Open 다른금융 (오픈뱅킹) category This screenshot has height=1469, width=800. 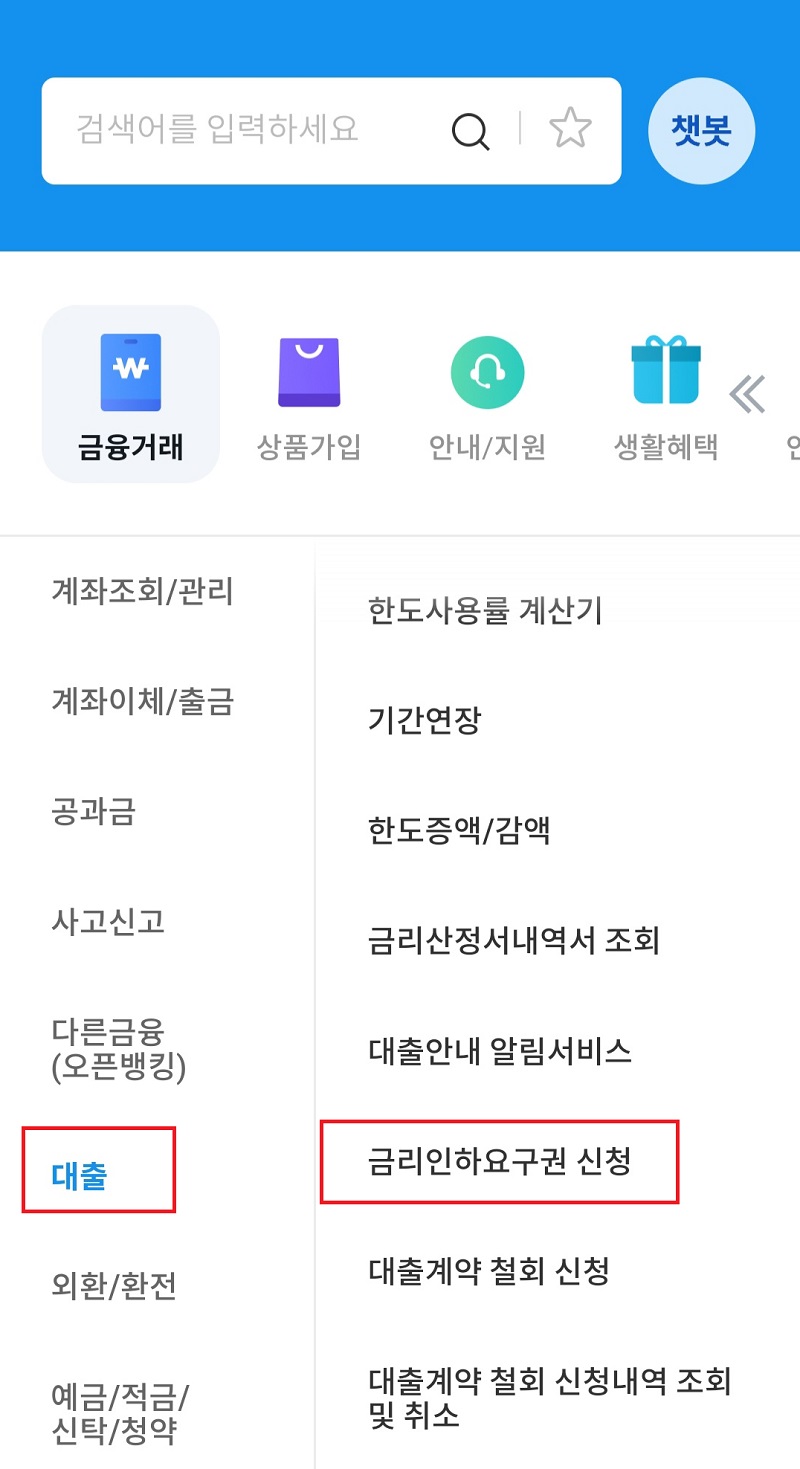118,1049
